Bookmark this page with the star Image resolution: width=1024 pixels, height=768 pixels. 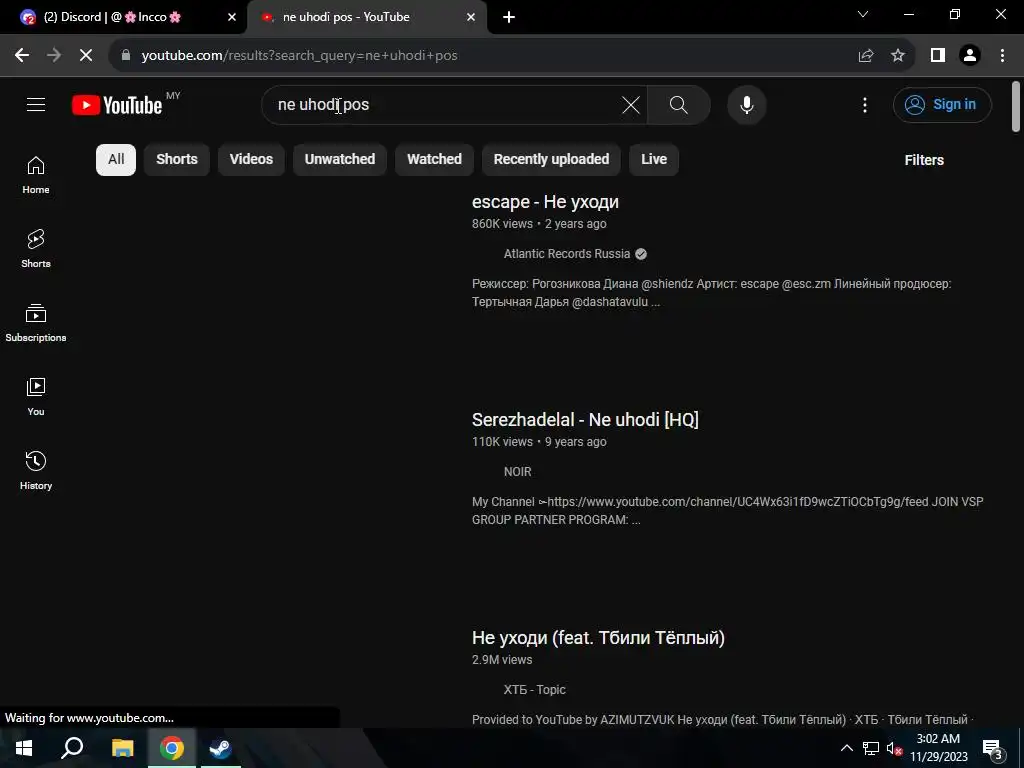898,56
